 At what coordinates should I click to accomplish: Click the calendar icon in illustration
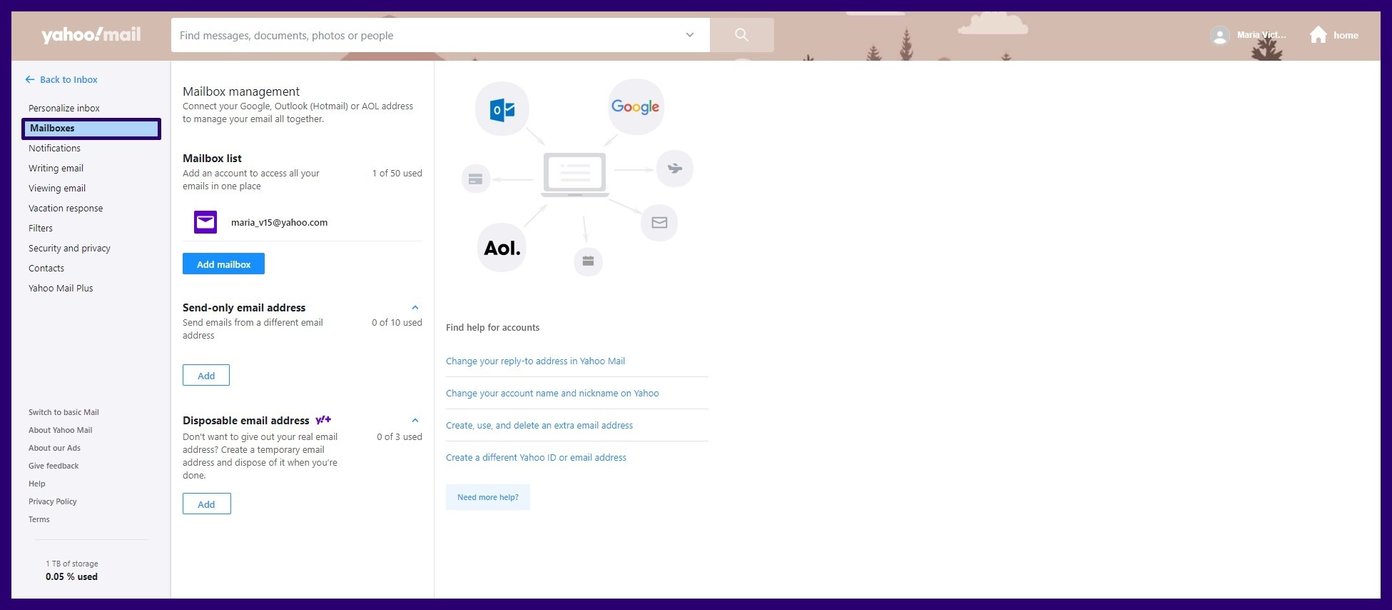click(588, 262)
